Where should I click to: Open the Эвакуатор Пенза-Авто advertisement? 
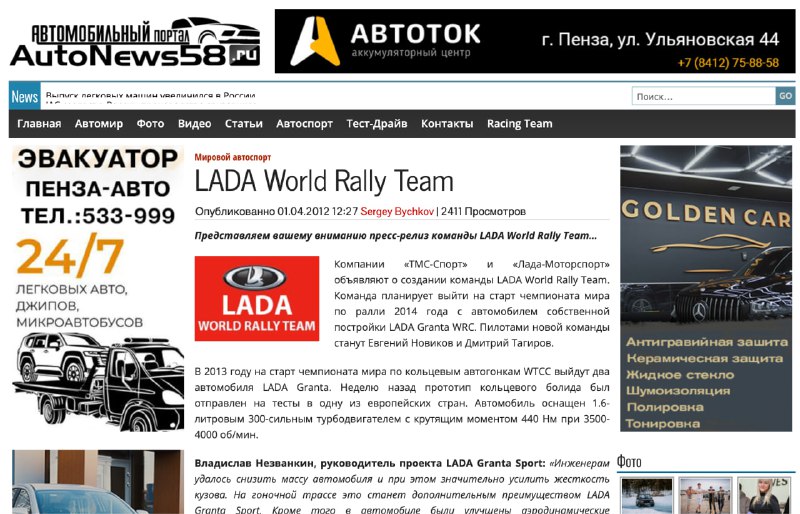pyautogui.click(x=97, y=288)
